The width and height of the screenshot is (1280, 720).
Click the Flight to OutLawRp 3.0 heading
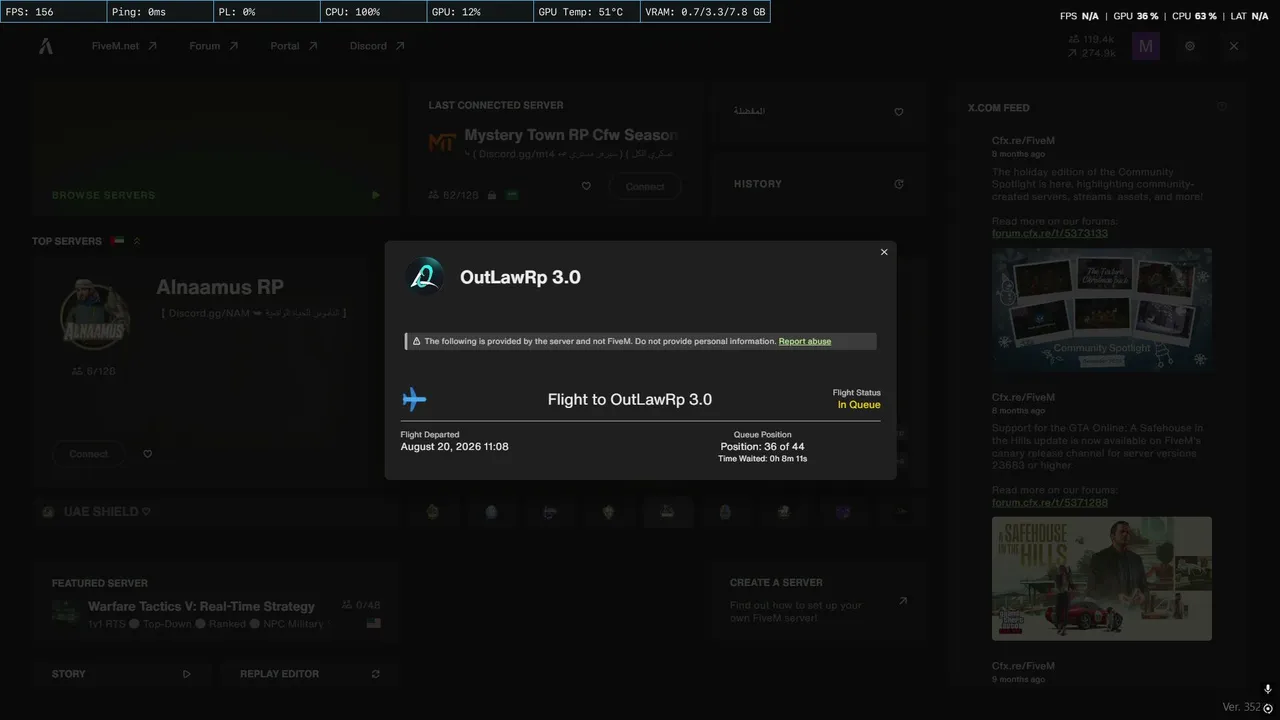(x=630, y=400)
